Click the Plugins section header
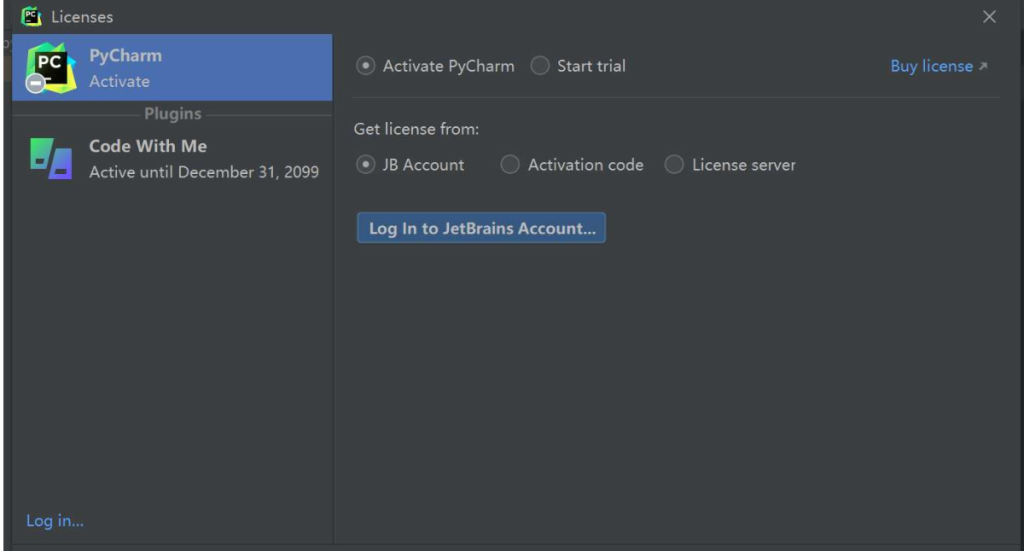The height and width of the screenshot is (551, 1024). click(x=172, y=114)
